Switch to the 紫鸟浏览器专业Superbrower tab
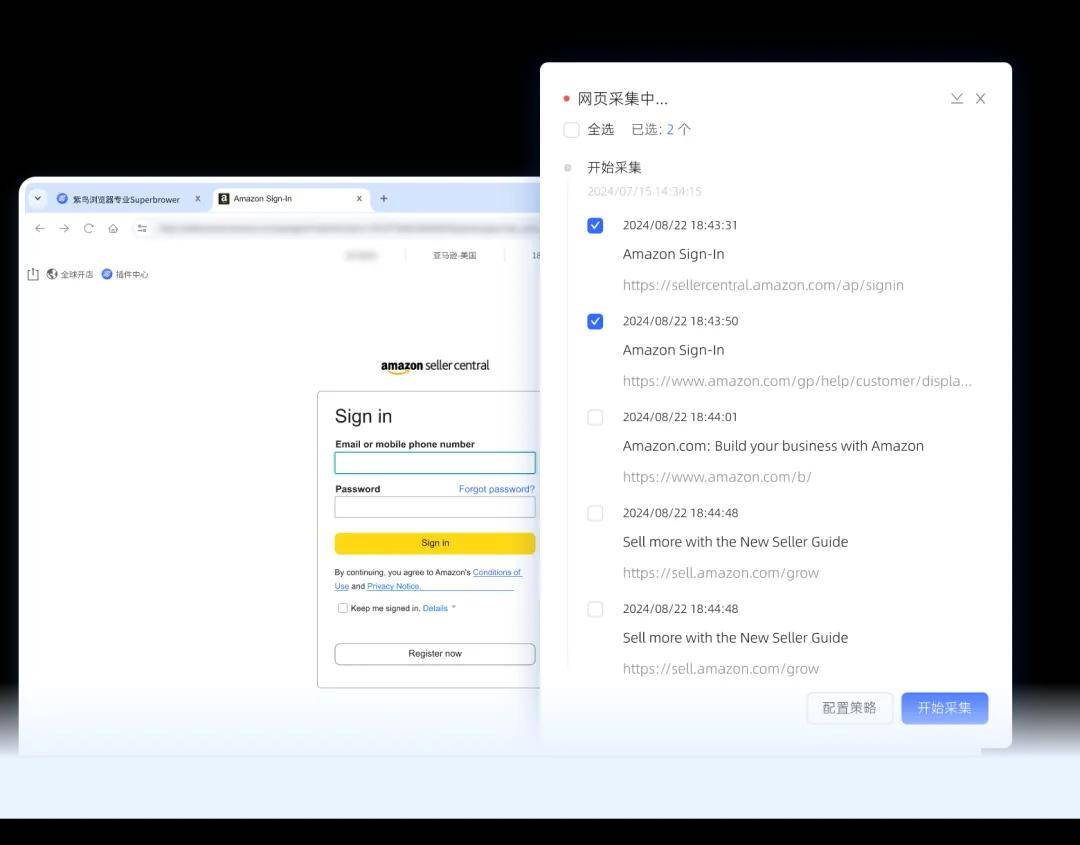Image resolution: width=1080 pixels, height=845 pixels. [x=126, y=199]
